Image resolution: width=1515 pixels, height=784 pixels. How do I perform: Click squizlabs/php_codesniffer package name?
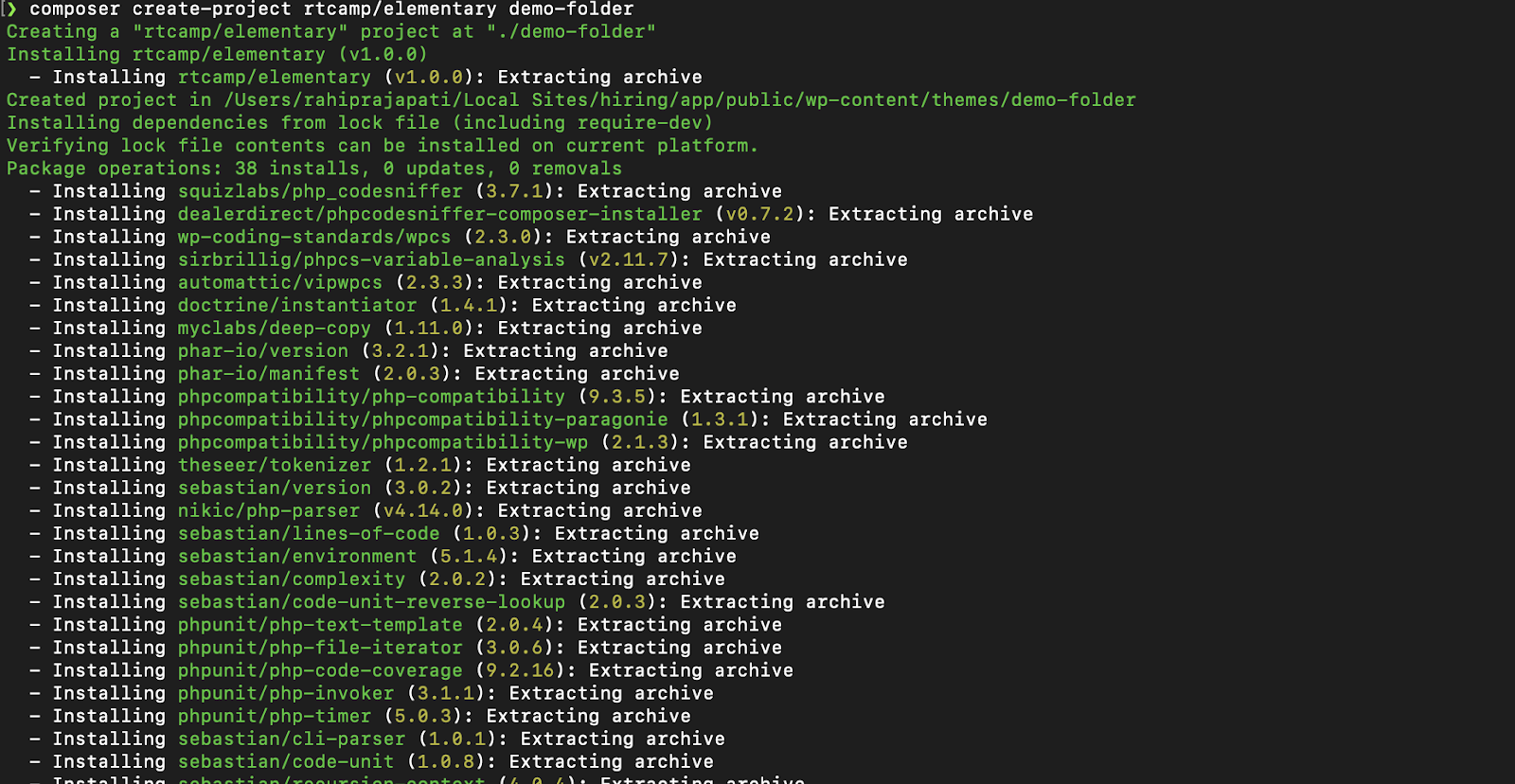point(320,191)
